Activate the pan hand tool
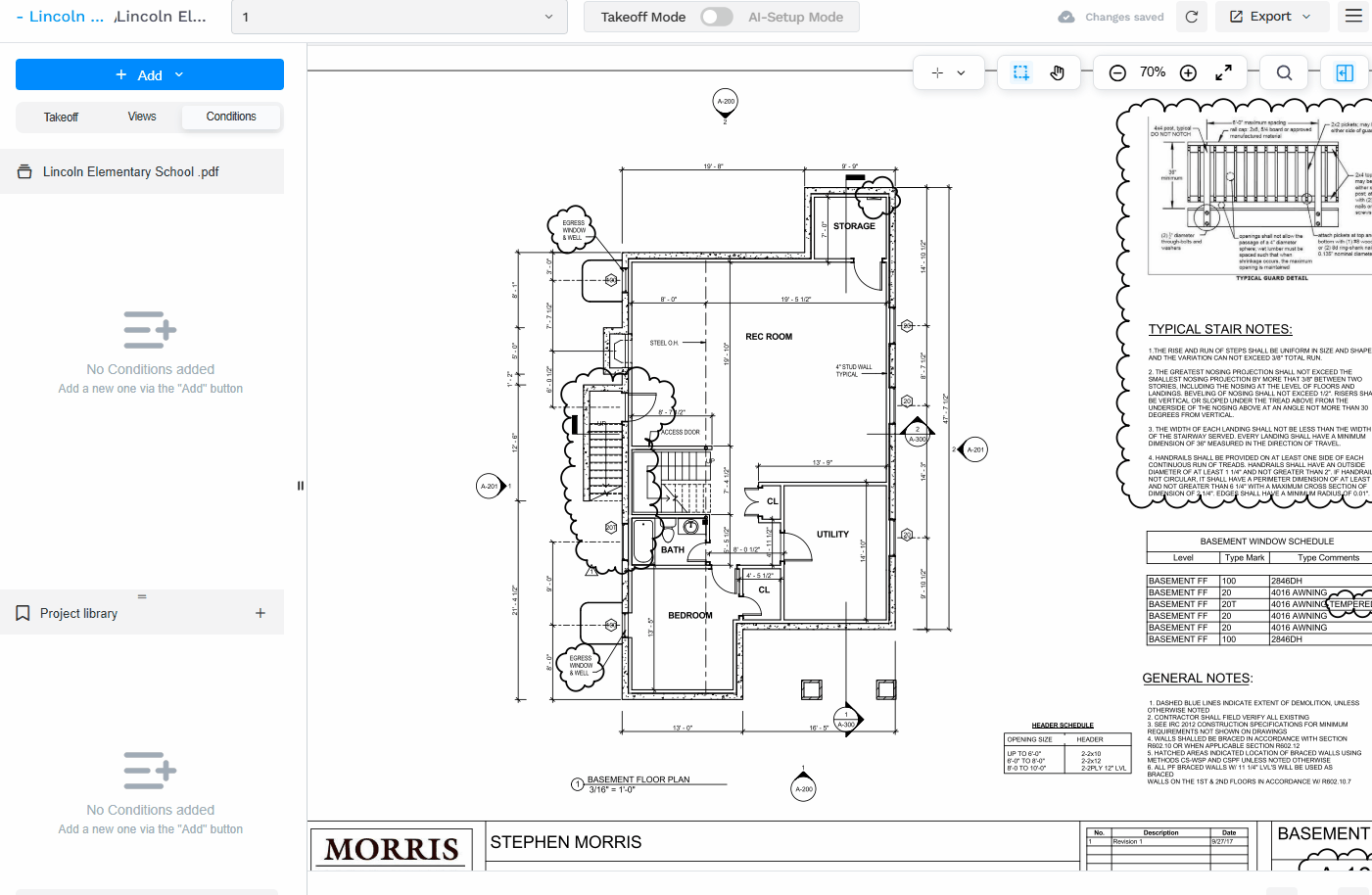1372x895 pixels. click(1057, 72)
